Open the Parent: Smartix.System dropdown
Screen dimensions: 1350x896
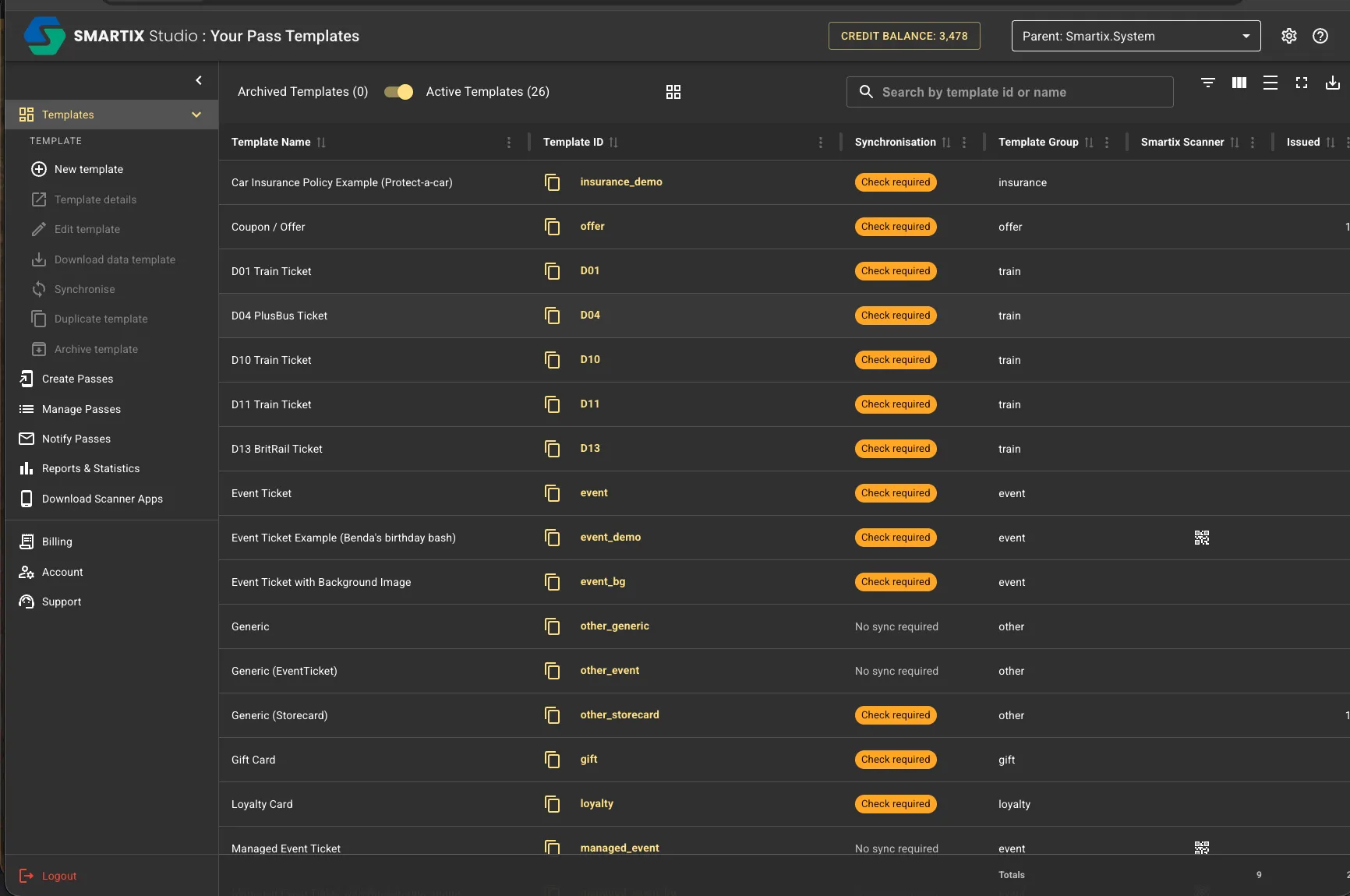(x=1136, y=36)
